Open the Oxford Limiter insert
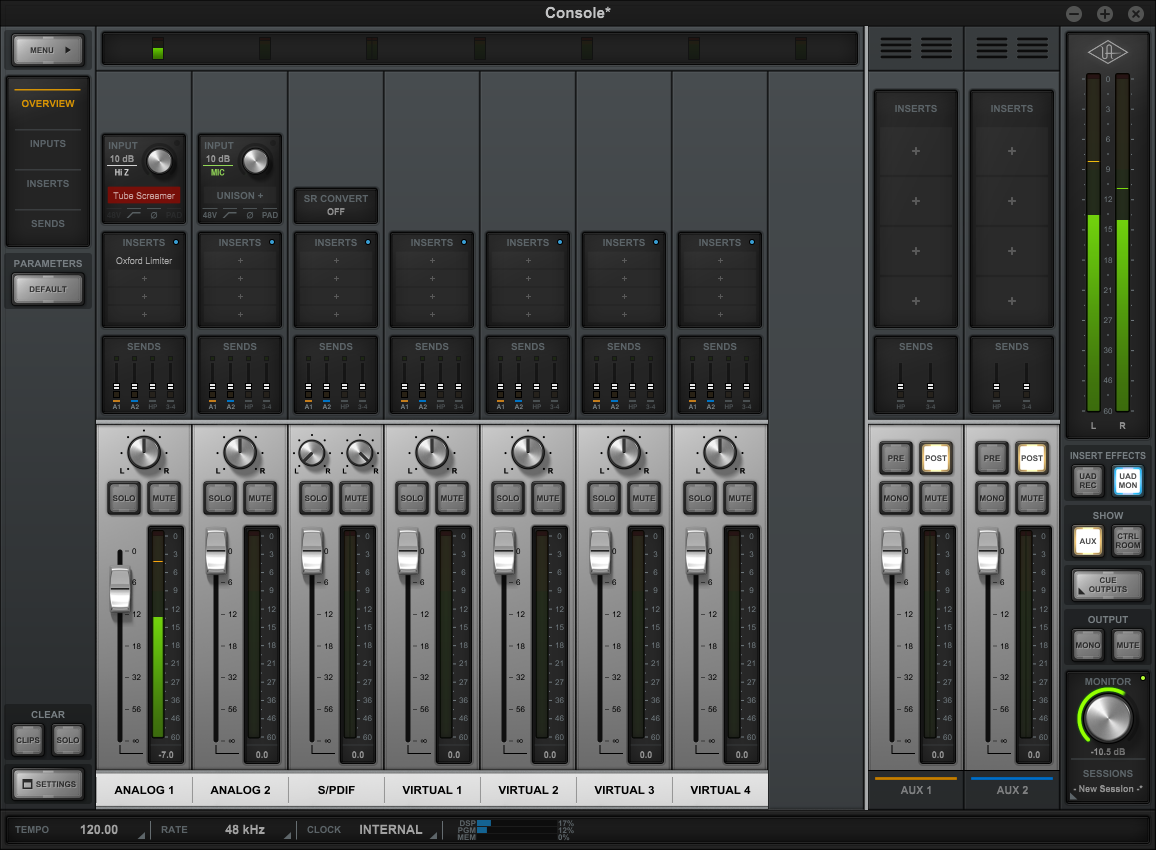 [144, 261]
